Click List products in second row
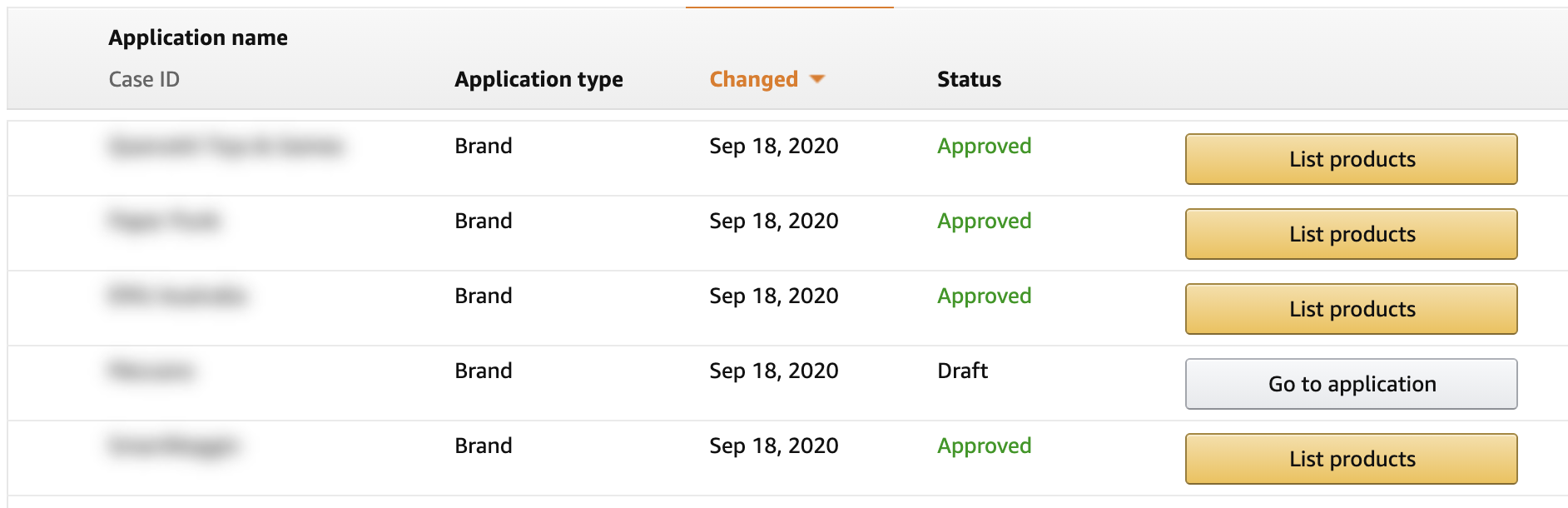The image size is (1568, 508). 1351,234
